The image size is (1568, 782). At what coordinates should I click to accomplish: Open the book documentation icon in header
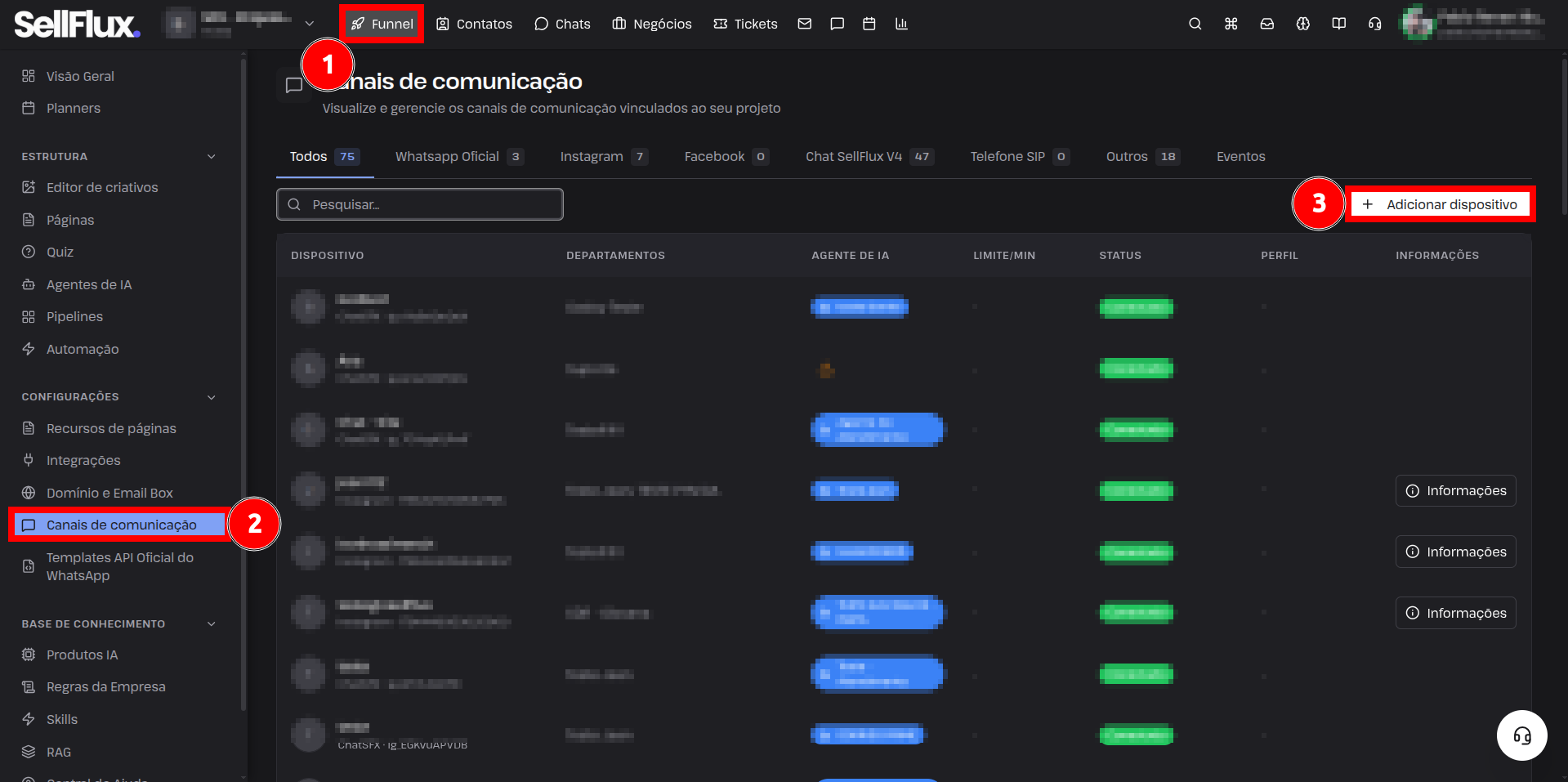(1338, 24)
